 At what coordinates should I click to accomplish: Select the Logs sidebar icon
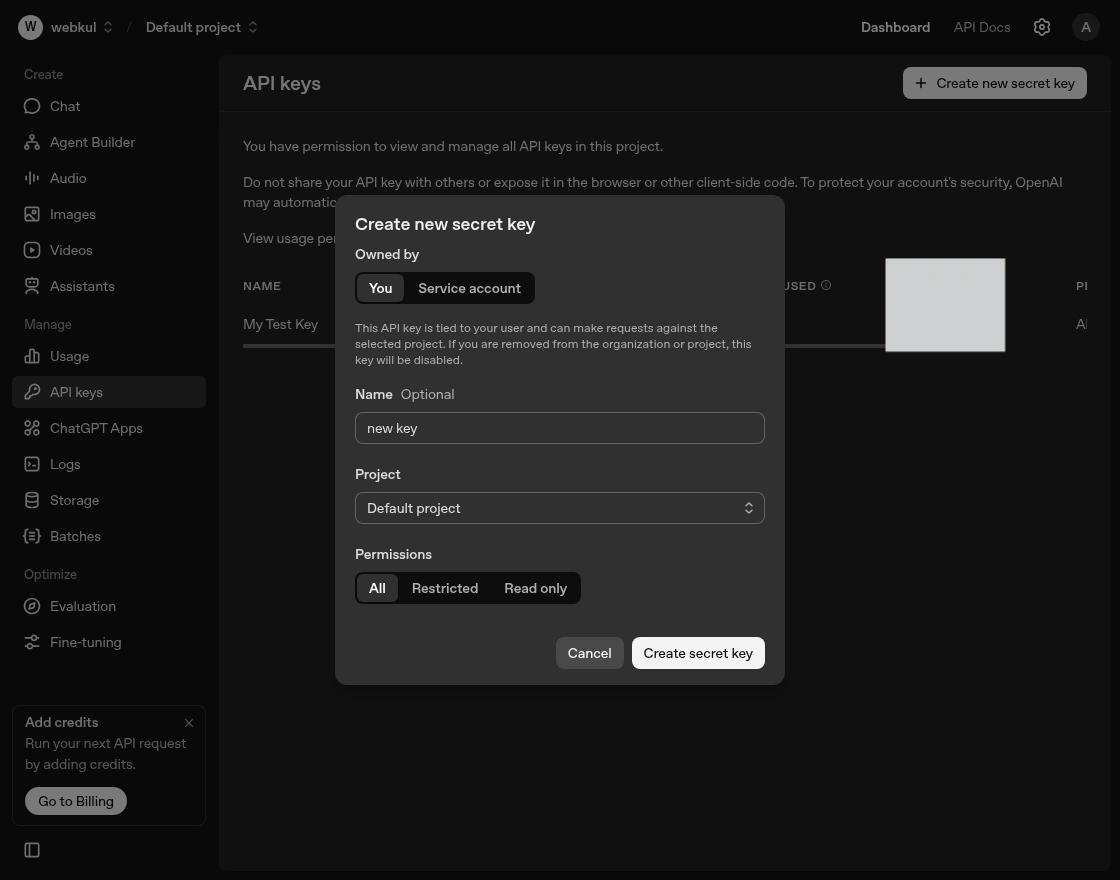[32, 464]
